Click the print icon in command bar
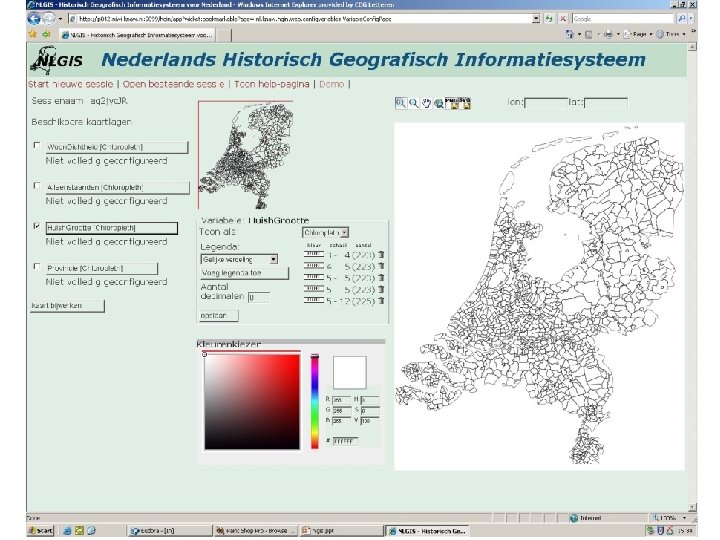The image size is (720, 540). point(608,34)
